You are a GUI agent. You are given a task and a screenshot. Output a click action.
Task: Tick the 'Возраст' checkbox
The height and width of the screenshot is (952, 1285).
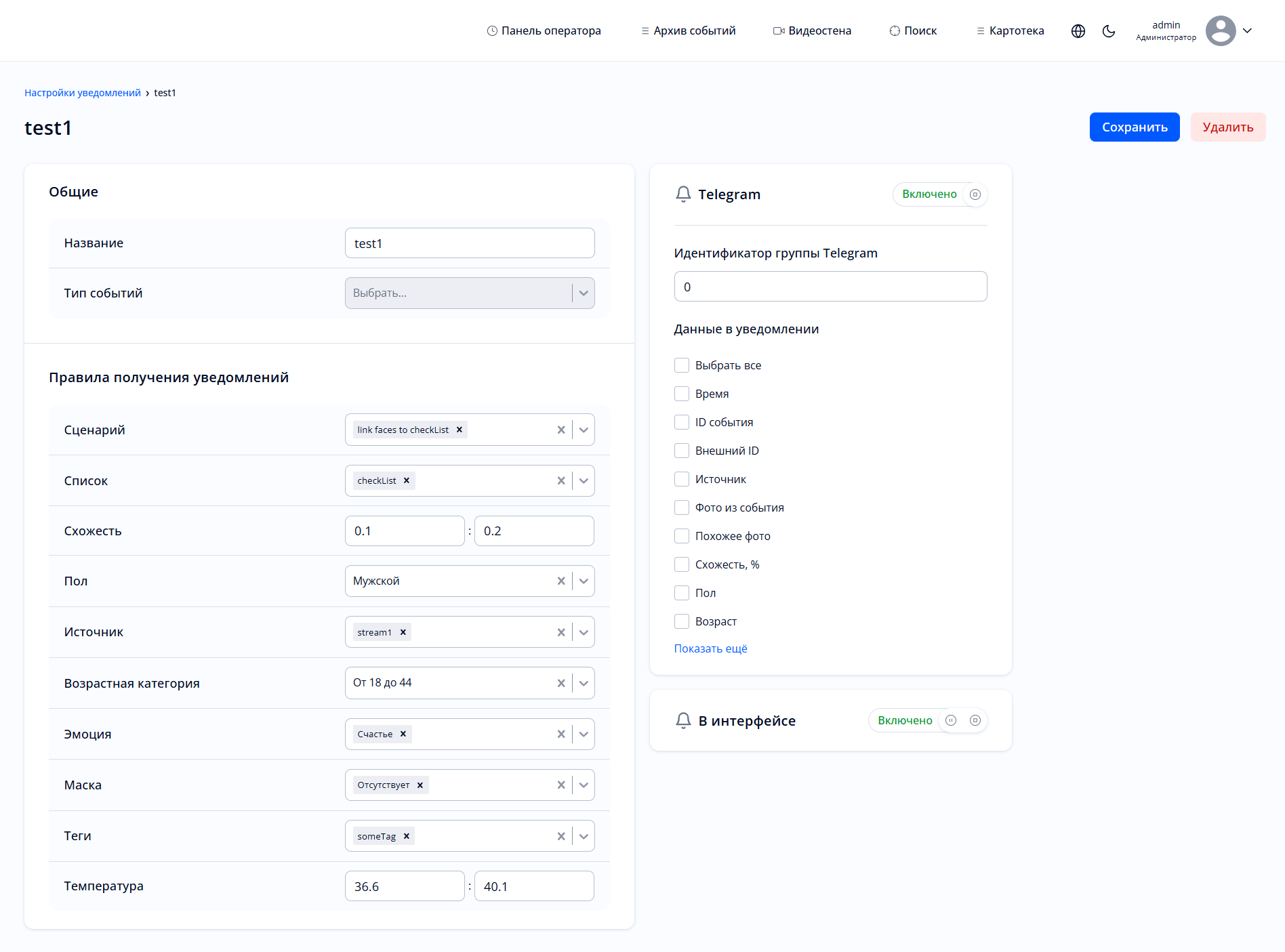682,621
